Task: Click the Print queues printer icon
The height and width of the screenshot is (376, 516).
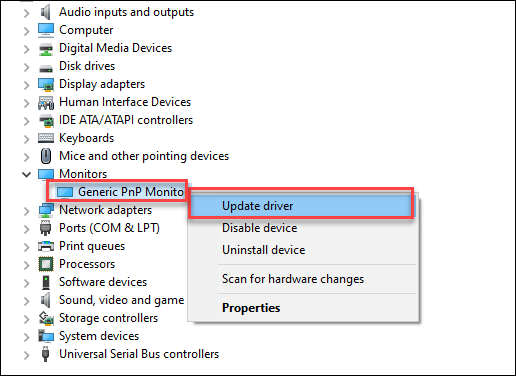Action: [x=46, y=246]
